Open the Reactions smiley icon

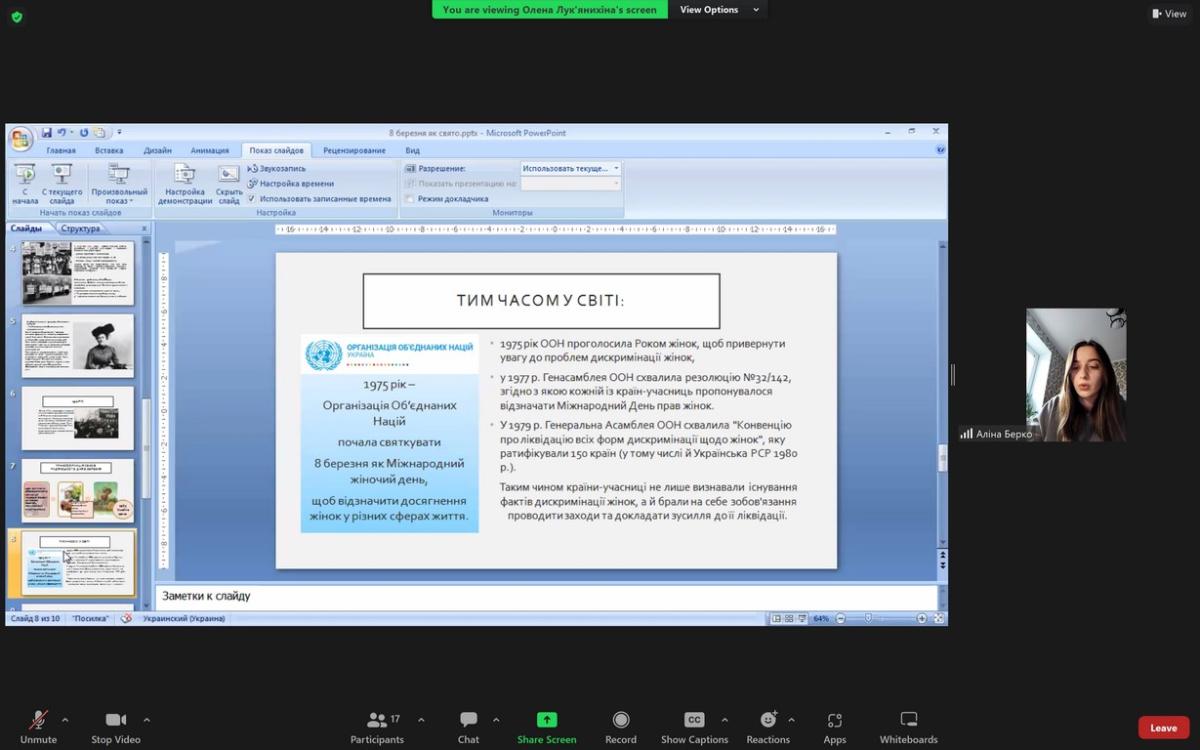(768, 720)
